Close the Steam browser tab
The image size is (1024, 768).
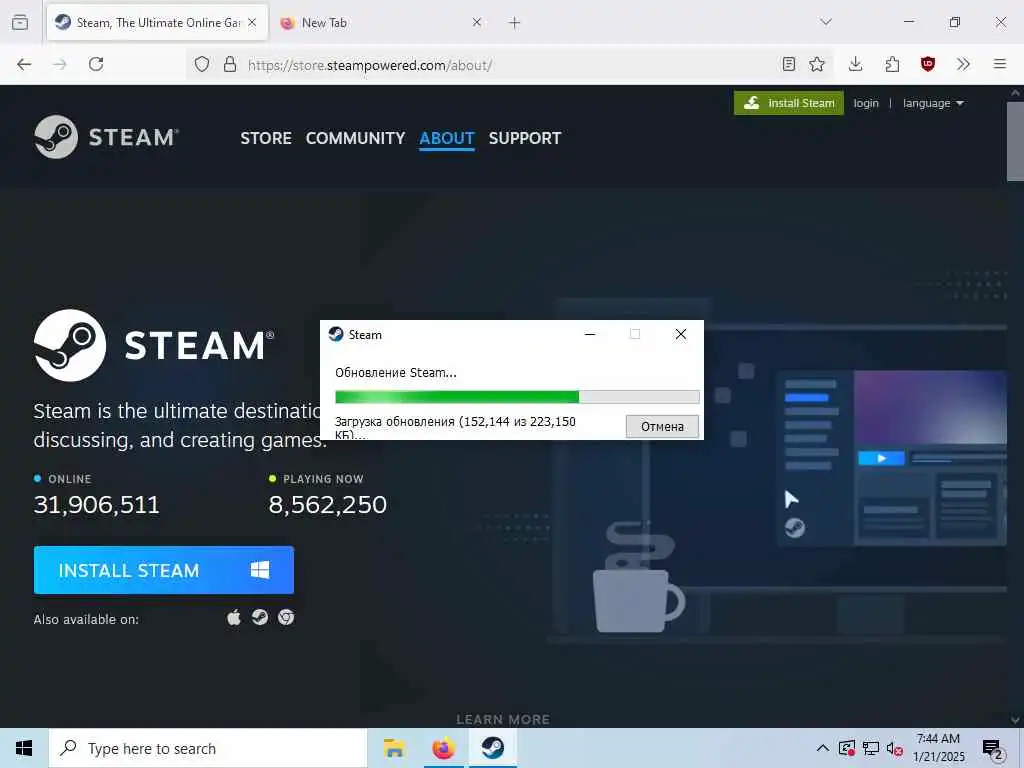252,22
